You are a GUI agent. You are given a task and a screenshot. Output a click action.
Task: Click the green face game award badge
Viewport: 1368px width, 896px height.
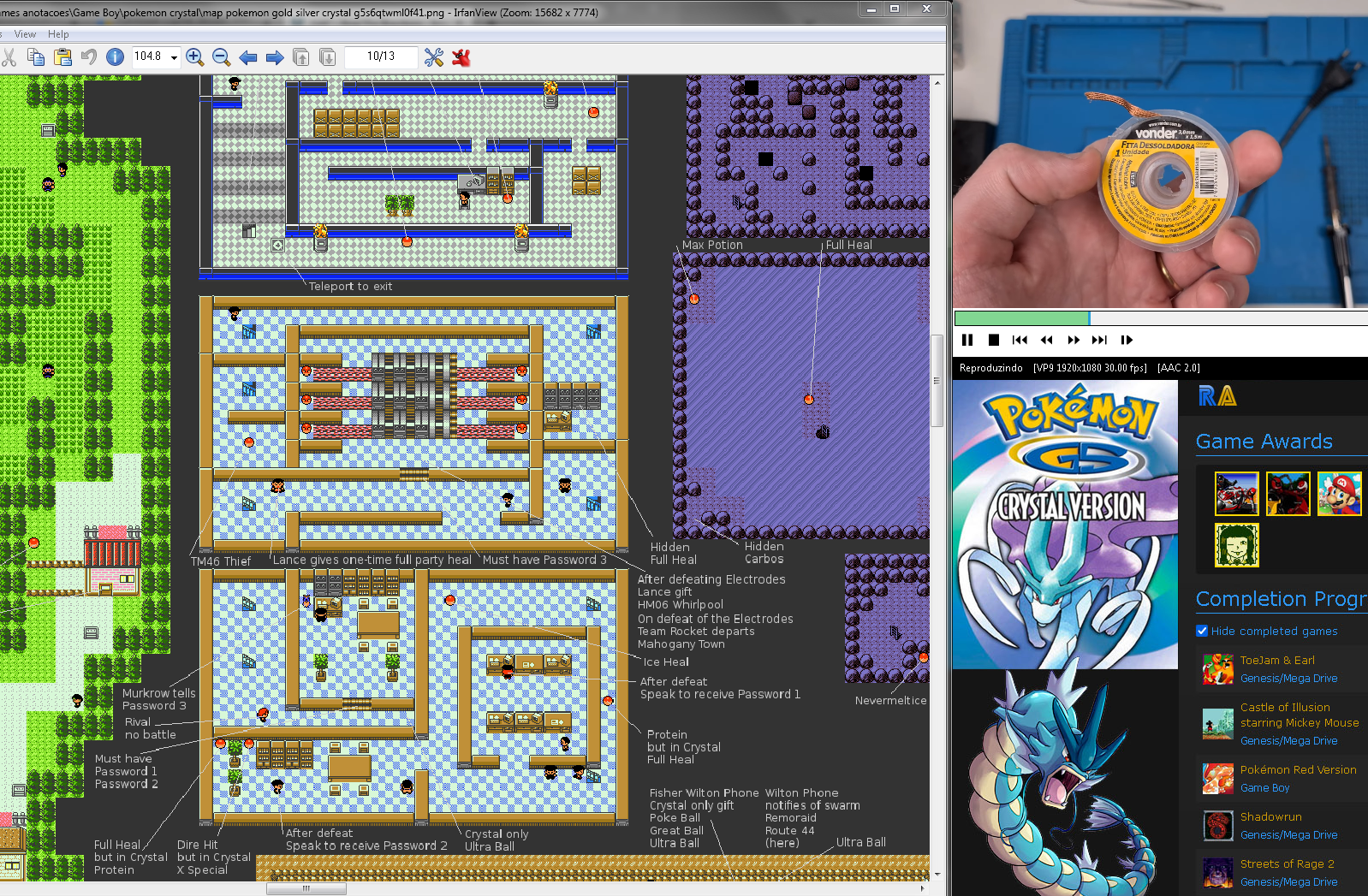point(1237,545)
